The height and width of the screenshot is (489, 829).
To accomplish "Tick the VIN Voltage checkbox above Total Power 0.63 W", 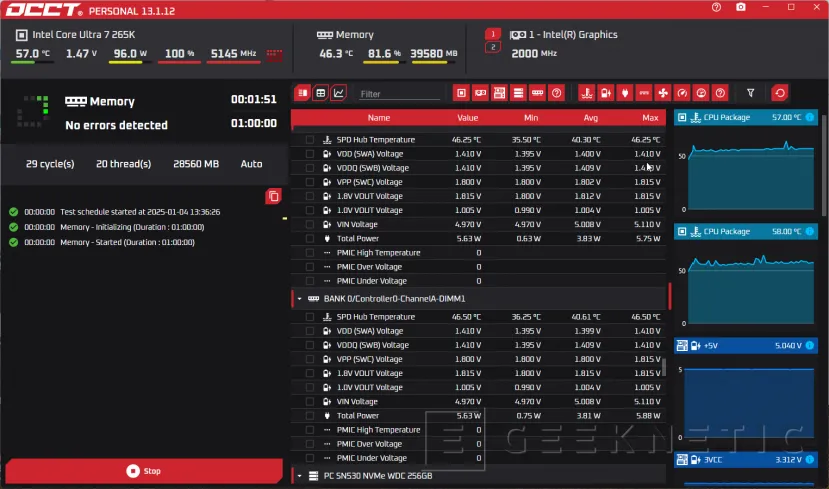I will [x=310, y=225].
